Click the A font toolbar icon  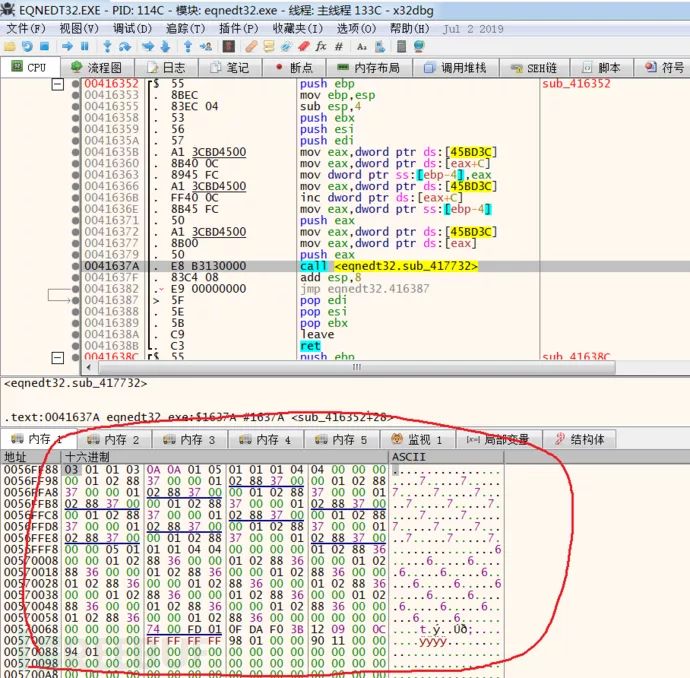(x=361, y=47)
